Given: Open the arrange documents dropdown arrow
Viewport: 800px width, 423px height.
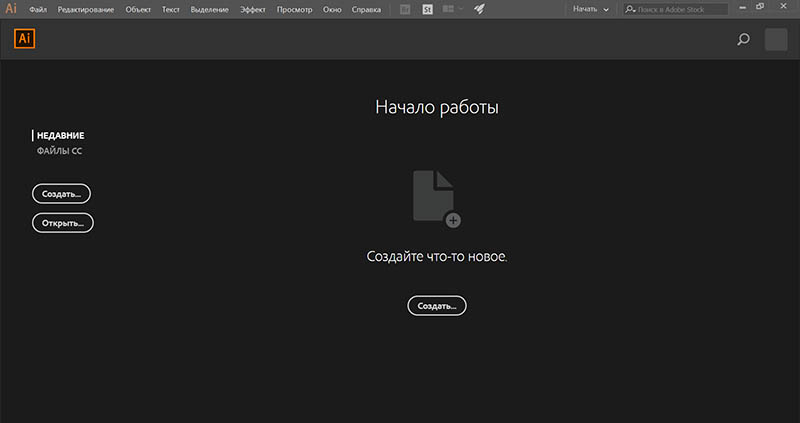Looking at the screenshot, I should pos(460,9).
